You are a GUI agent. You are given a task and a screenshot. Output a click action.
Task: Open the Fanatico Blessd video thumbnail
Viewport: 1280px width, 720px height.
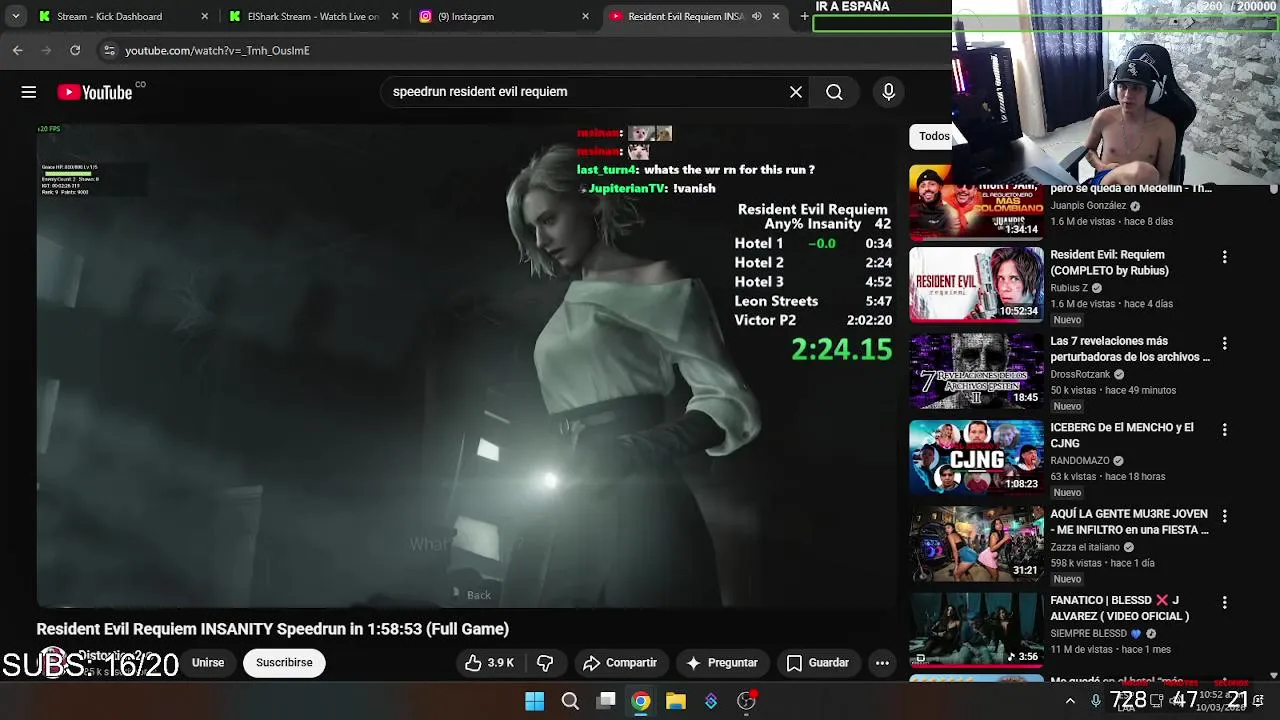pos(976,630)
